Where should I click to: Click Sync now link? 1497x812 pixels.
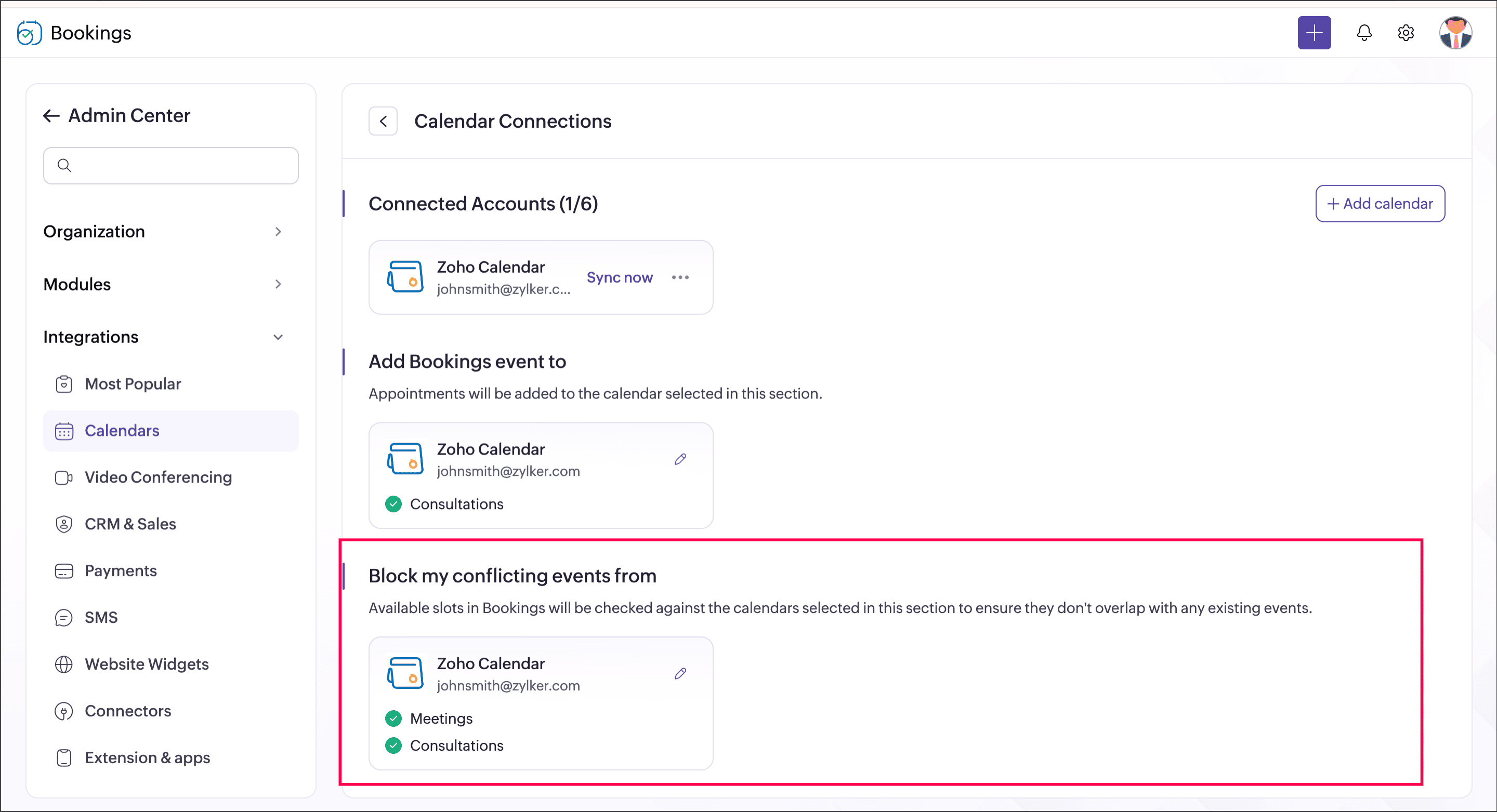click(620, 277)
